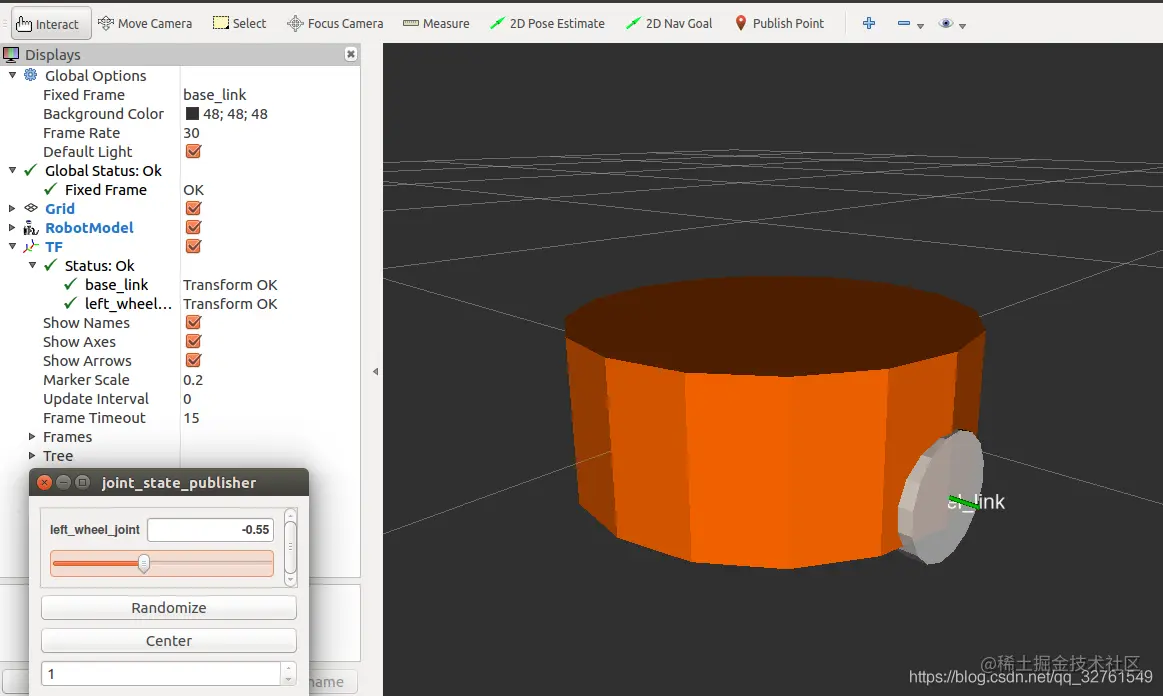Image resolution: width=1163 pixels, height=696 pixels.
Task: Click the Displays panel monitor icon
Action: coord(11,54)
